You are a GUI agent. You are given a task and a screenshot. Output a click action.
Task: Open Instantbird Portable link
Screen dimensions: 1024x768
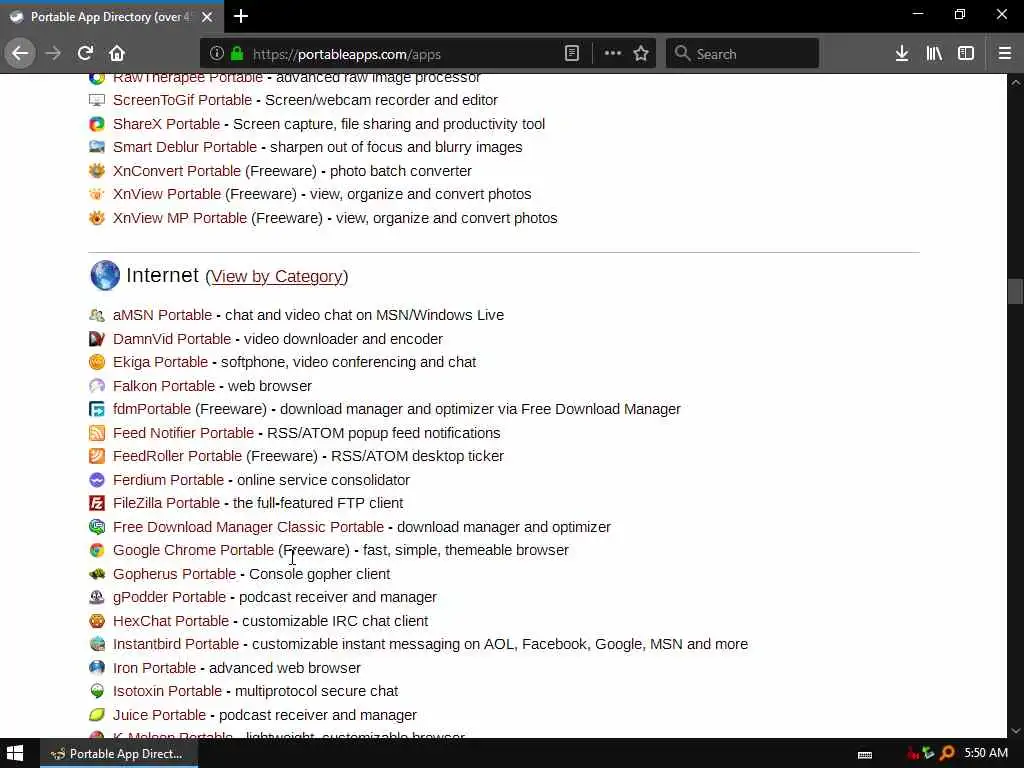tap(176, 645)
